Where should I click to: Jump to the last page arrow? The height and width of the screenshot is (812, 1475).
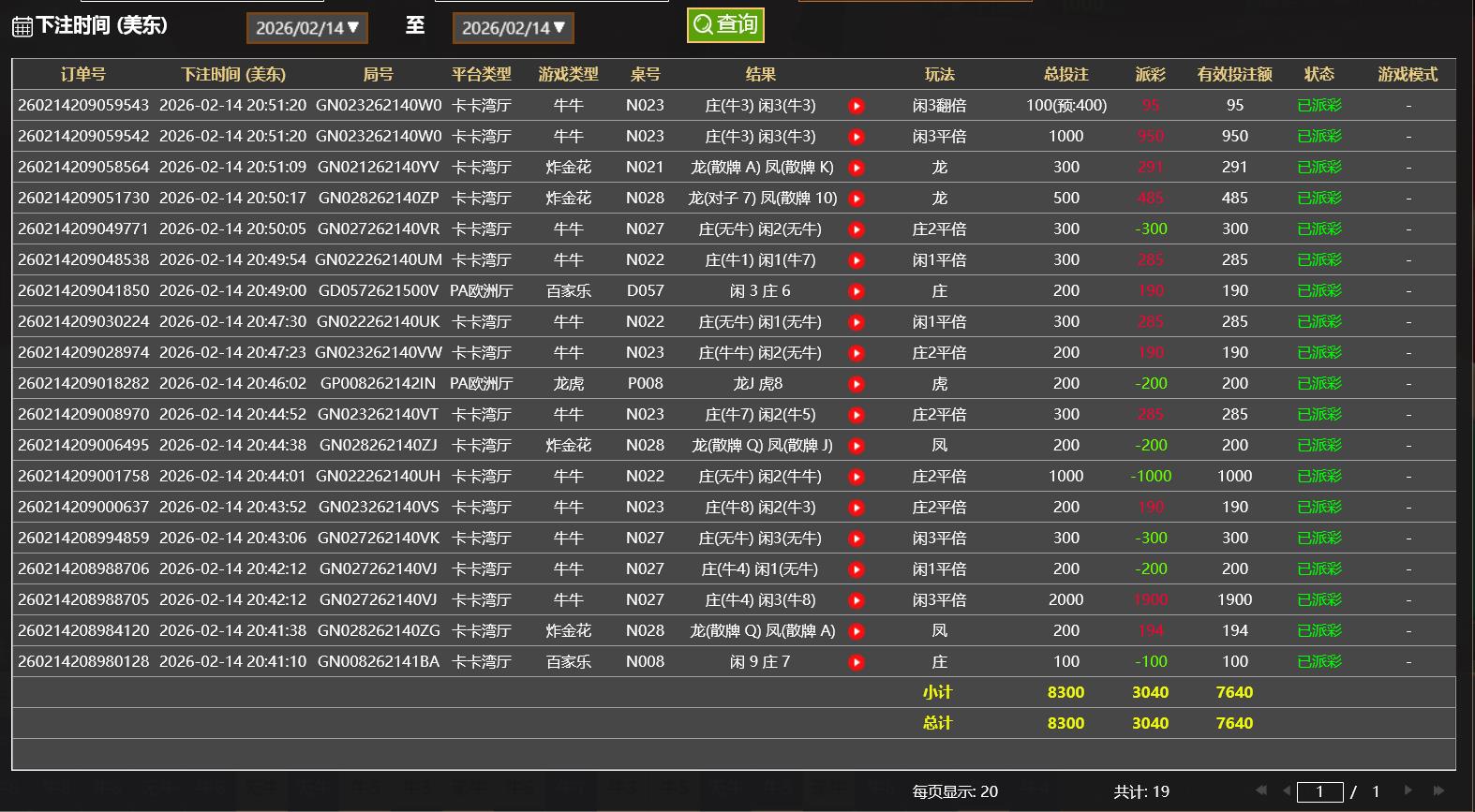tap(1438, 790)
